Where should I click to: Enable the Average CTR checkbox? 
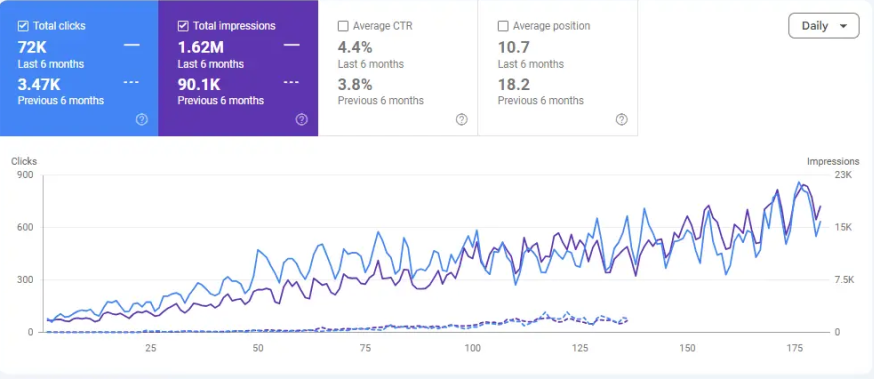[343, 26]
